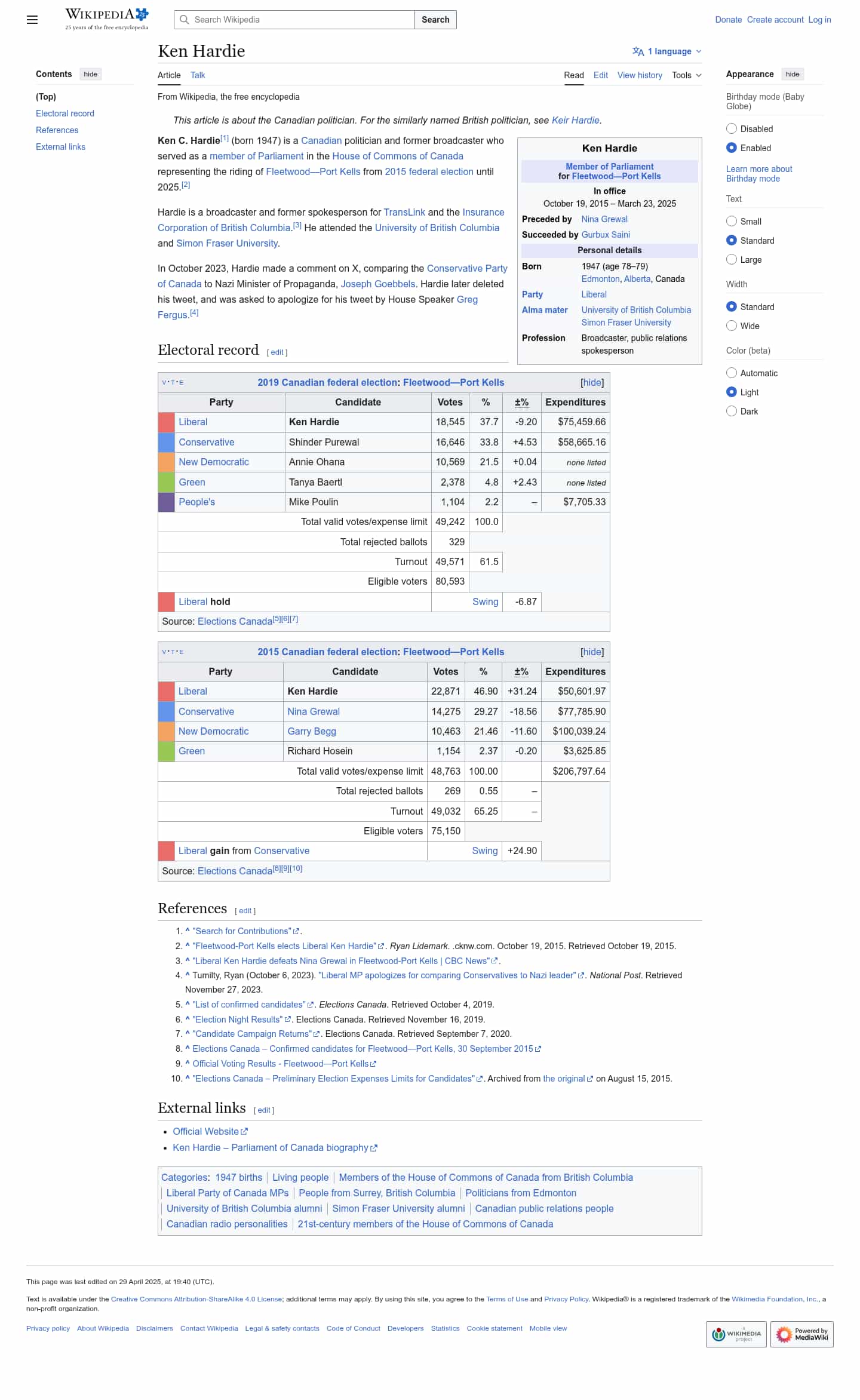Click the Liberal red color swatch in 2019 table
This screenshot has width=860, height=1400.
pyautogui.click(x=166, y=422)
